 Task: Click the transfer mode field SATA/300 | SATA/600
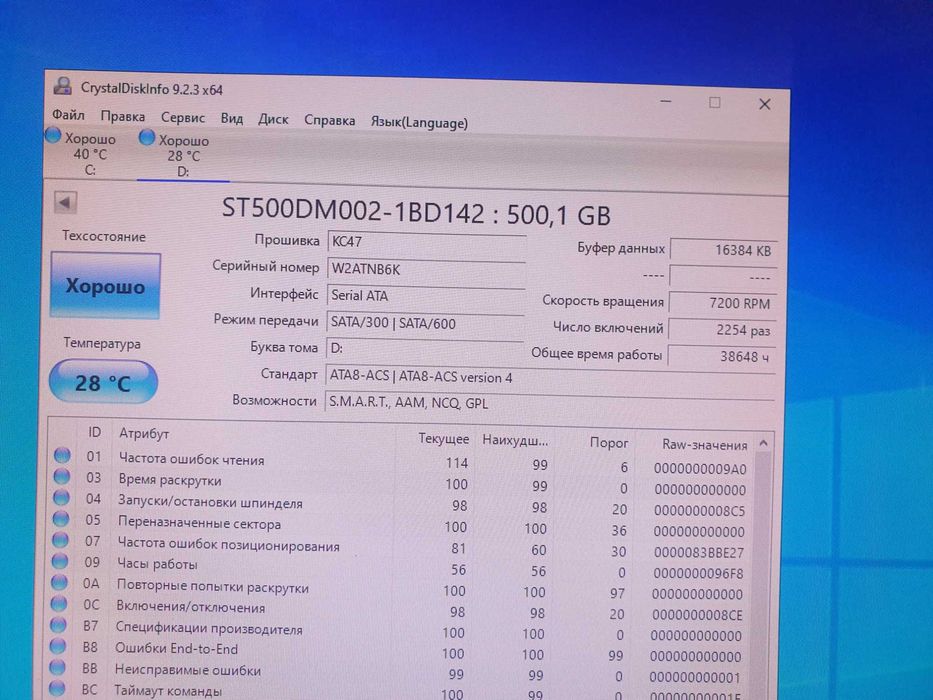coord(425,323)
